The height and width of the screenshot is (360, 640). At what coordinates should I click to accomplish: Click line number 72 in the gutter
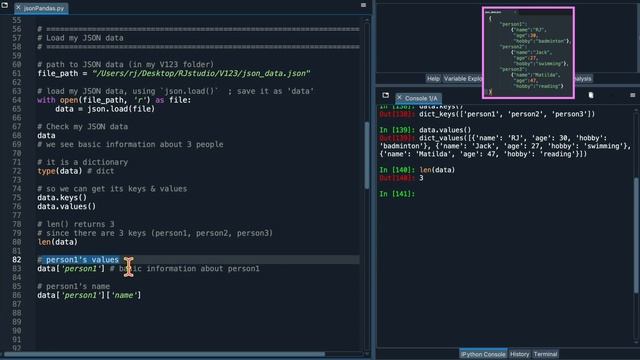[x=16, y=171]
